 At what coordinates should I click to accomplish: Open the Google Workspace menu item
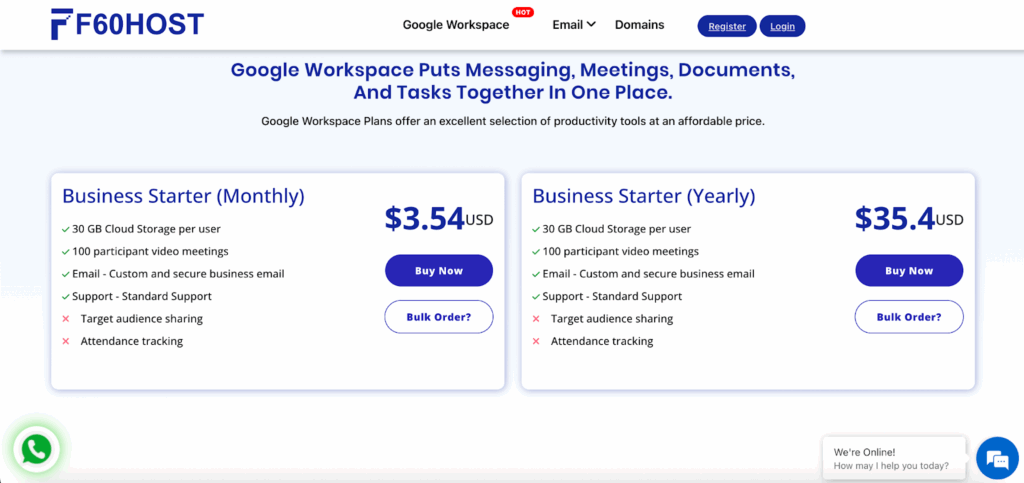(x=456, y=25)
